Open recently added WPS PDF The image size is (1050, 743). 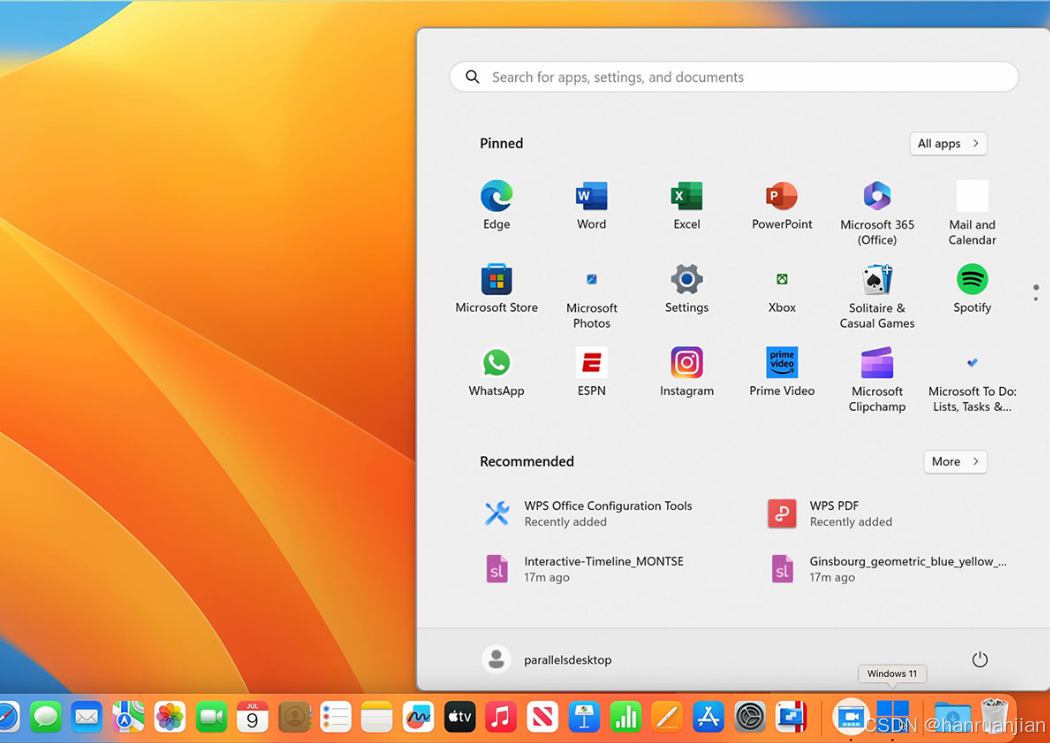coord(830,513)
